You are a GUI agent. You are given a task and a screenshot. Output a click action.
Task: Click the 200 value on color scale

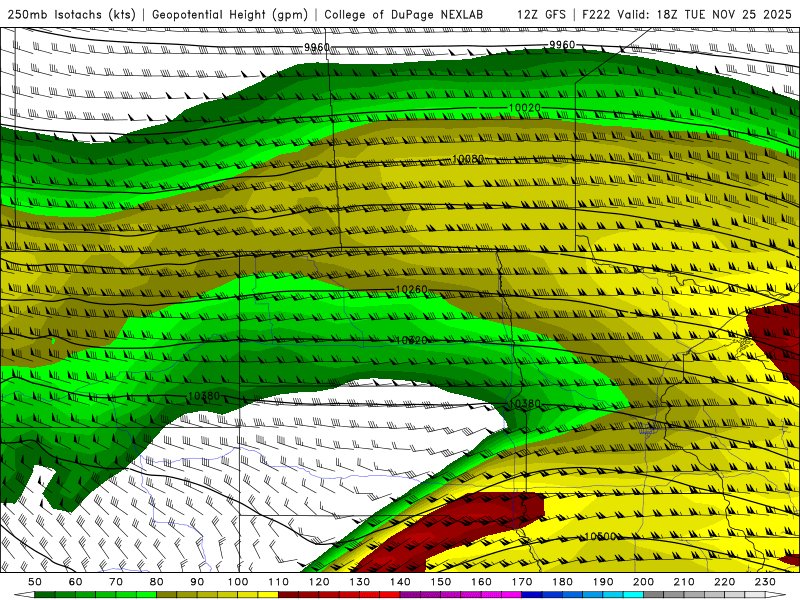pos(643,582)
